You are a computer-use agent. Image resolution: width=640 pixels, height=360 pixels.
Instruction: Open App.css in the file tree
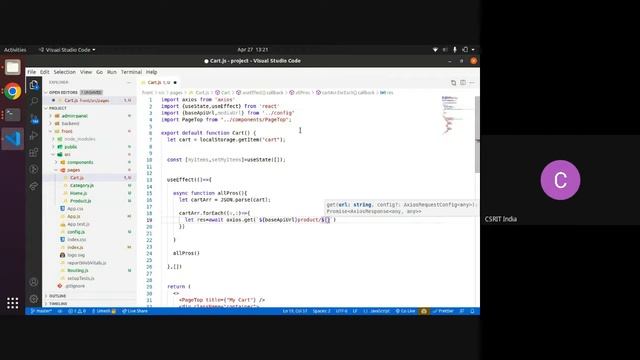(x=75, y=209)
